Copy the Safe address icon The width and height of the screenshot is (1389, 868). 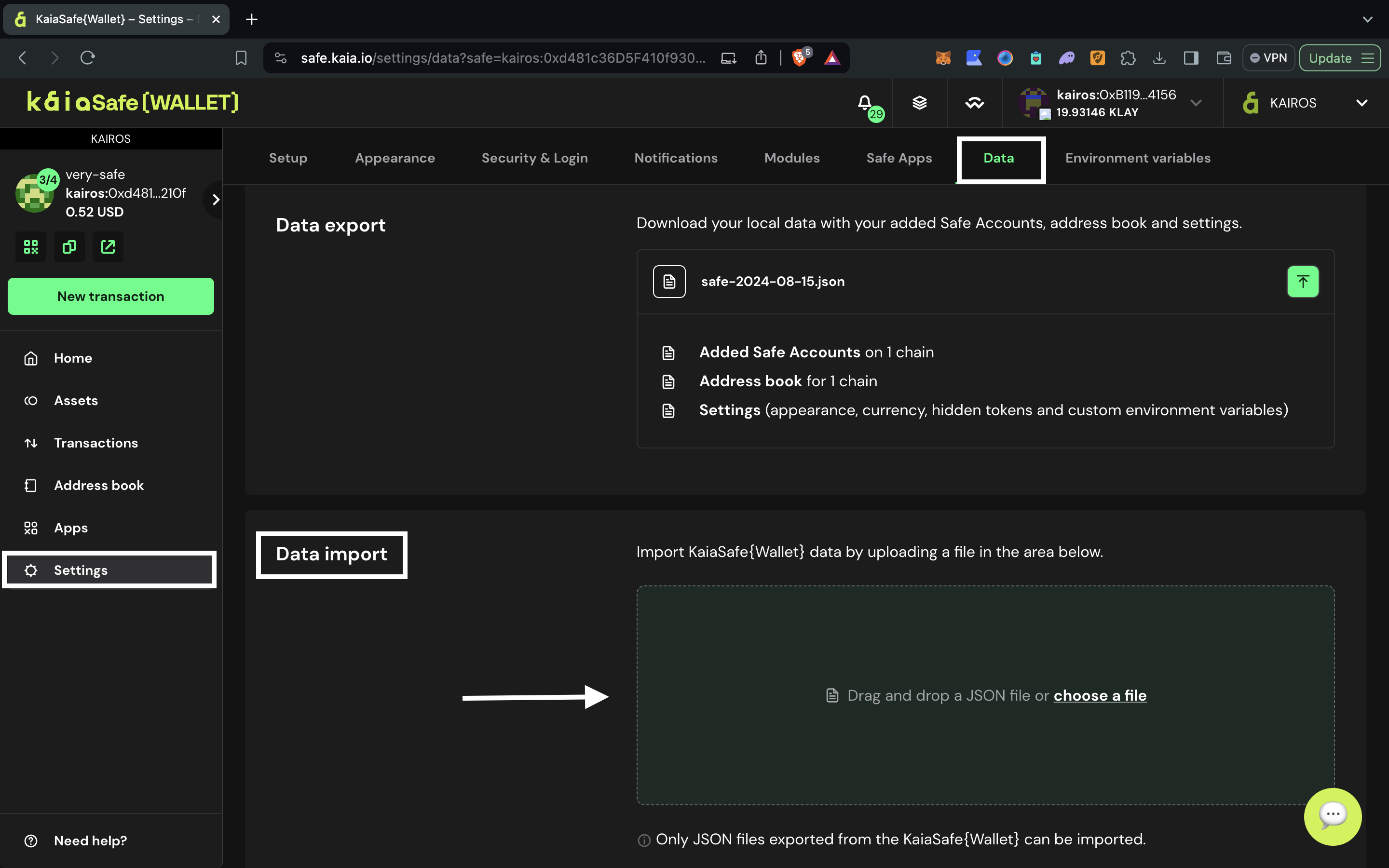pyautogui.click(x=69, y=247)
